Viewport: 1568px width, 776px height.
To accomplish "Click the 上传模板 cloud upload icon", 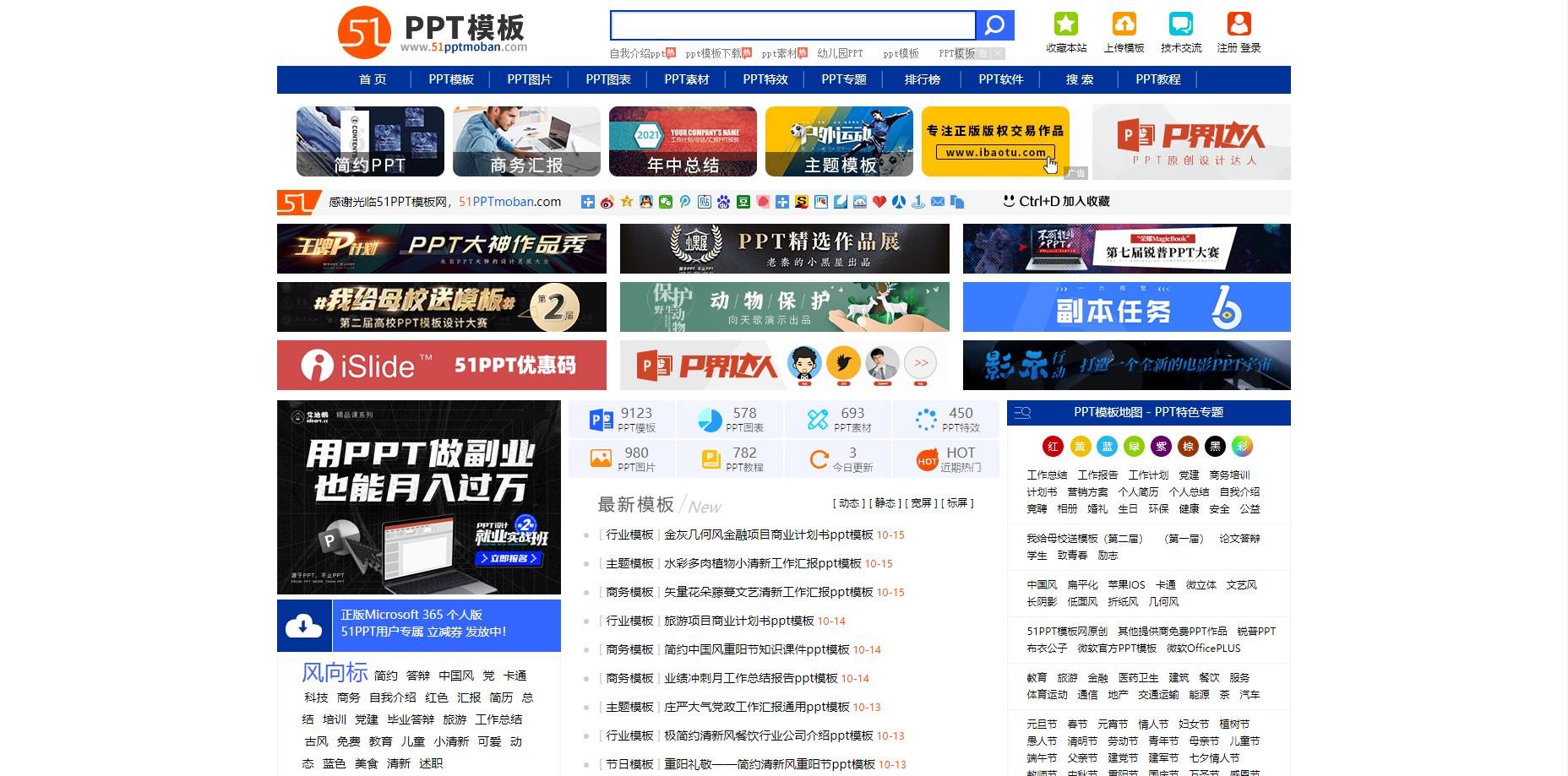I will [x=1123, y=25].
